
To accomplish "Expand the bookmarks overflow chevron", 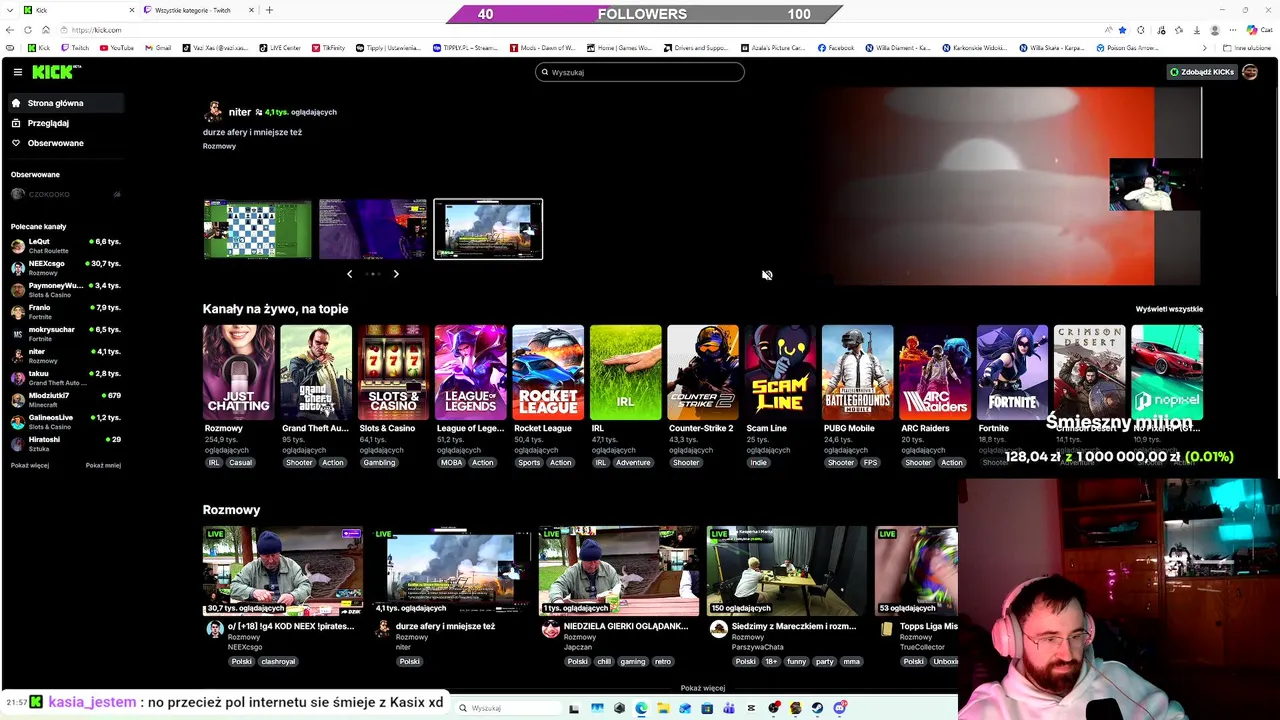I will coord(1206,48).
